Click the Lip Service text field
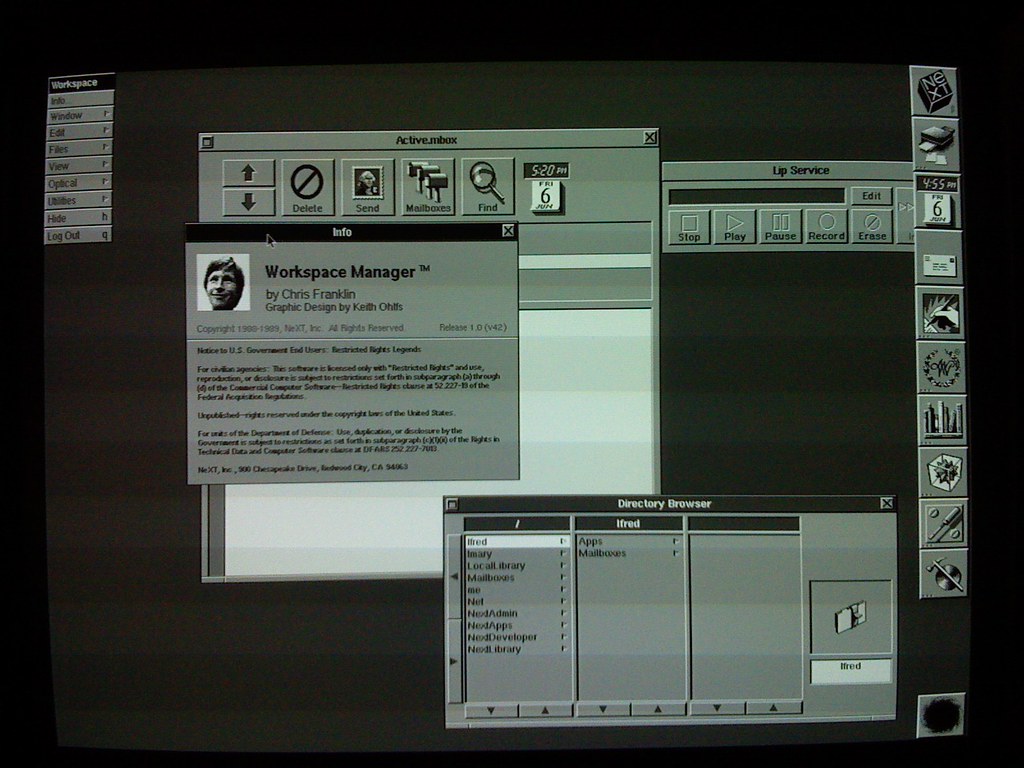 (x=756, y=197)
